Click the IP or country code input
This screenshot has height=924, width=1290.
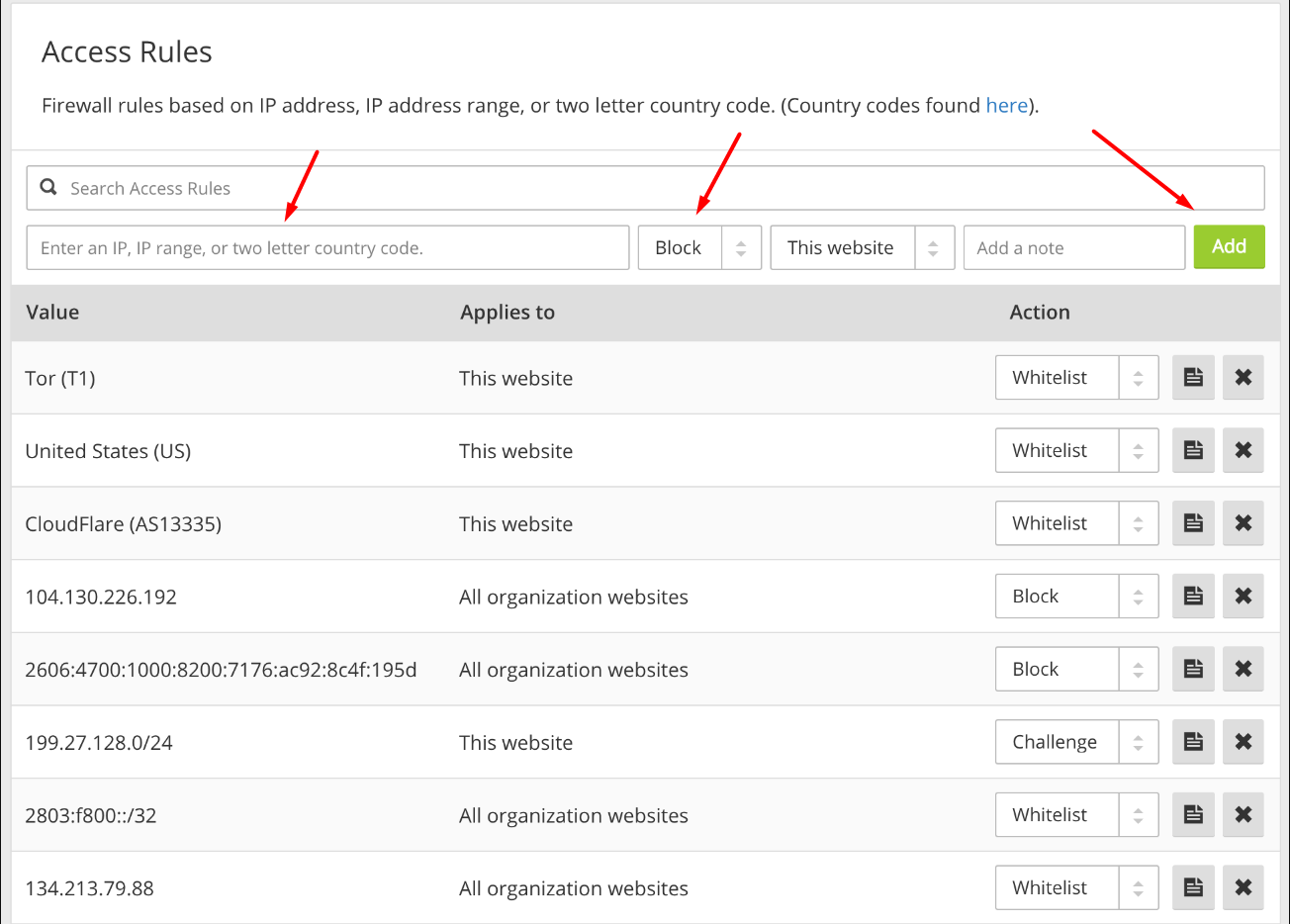click(x=327, y=248)
